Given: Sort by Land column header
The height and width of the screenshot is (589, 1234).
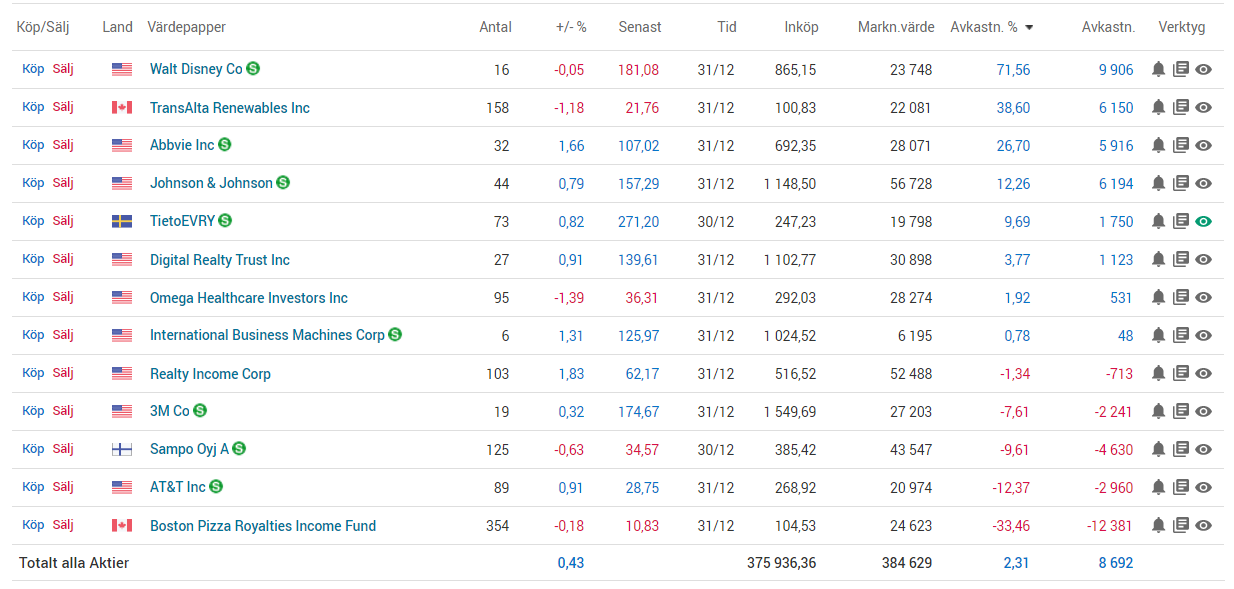Looking at the screenshot, I should [117, 27].
